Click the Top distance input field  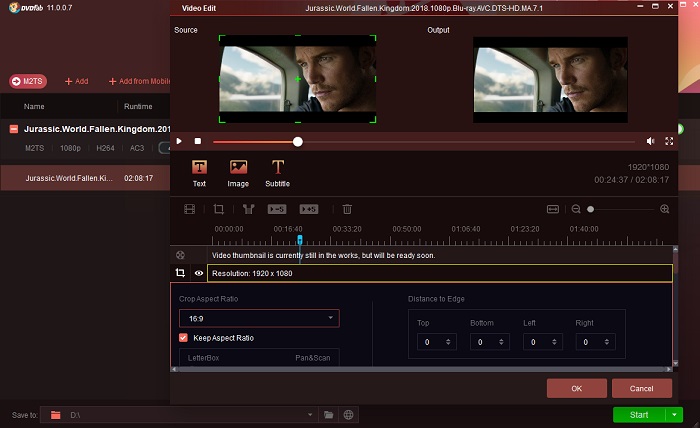click(x=437, y=342)
